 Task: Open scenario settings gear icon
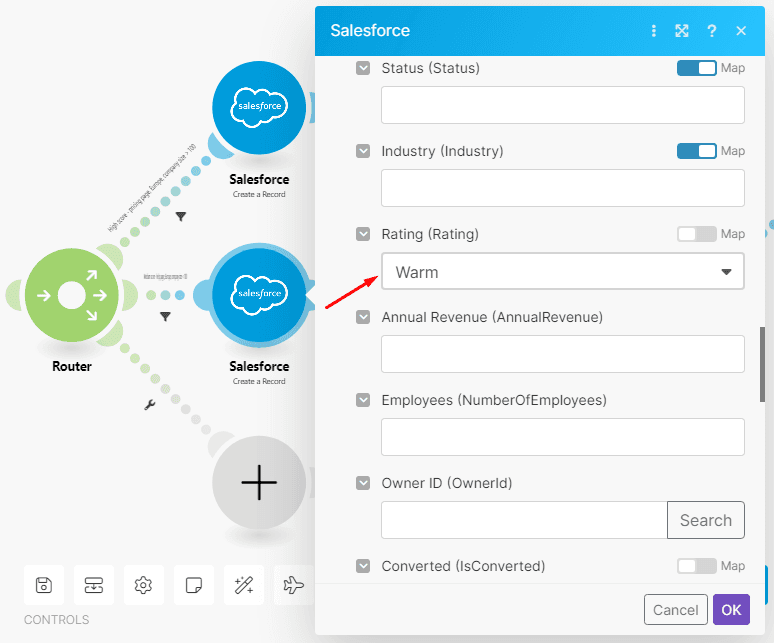coord(144,585)
